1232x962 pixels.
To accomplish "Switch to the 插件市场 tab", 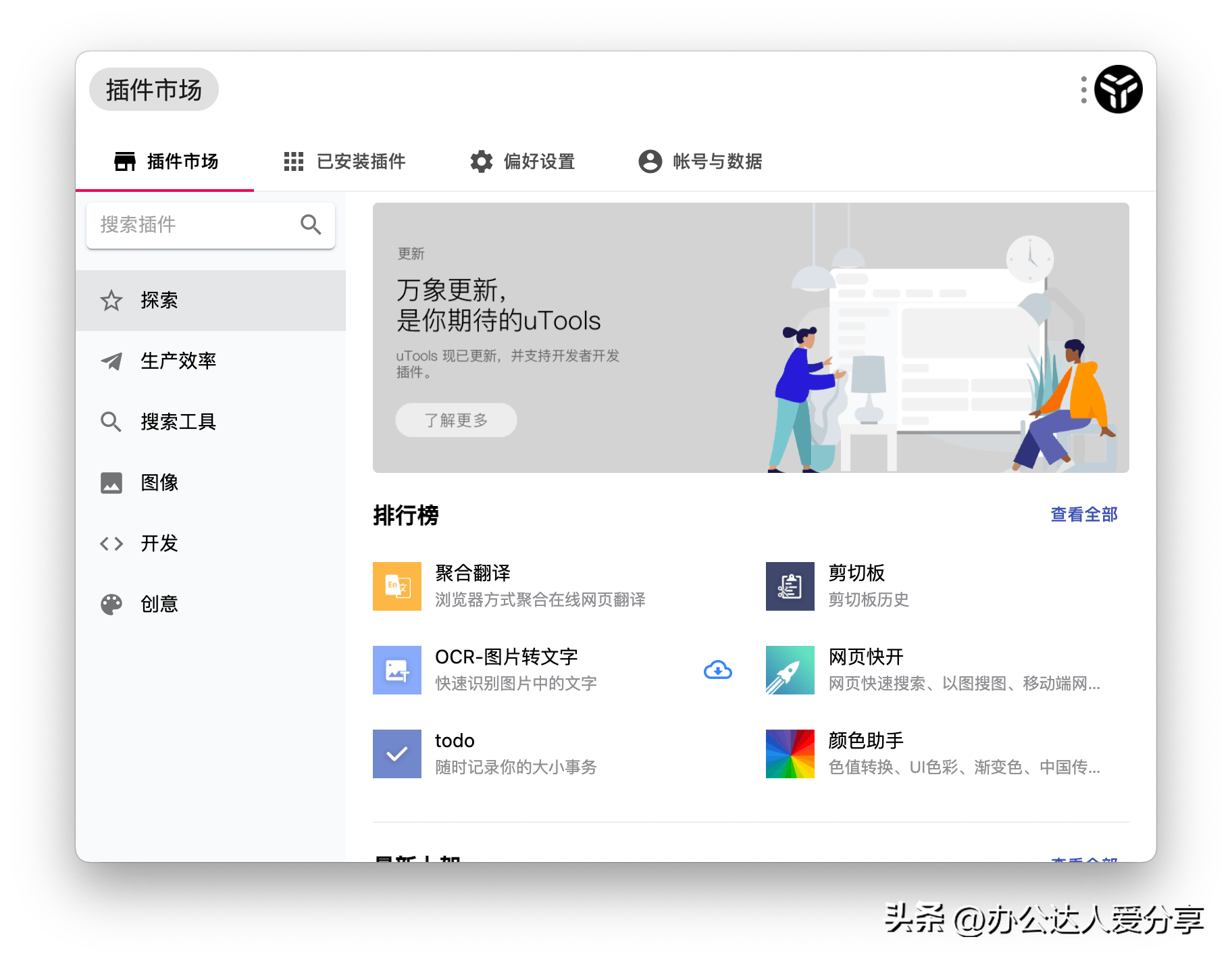I will click(165, 161).
